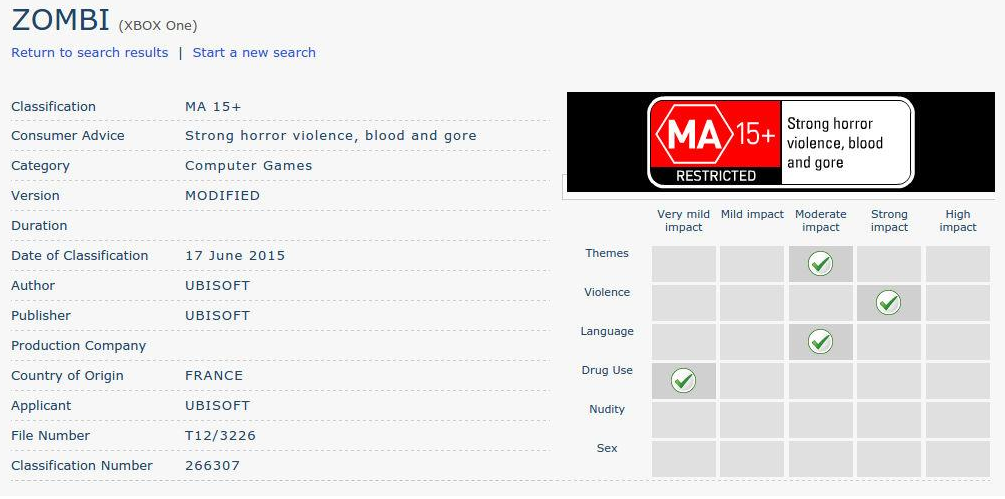
Task: Click the Very mild impact column header
Action: click(683, 220)
